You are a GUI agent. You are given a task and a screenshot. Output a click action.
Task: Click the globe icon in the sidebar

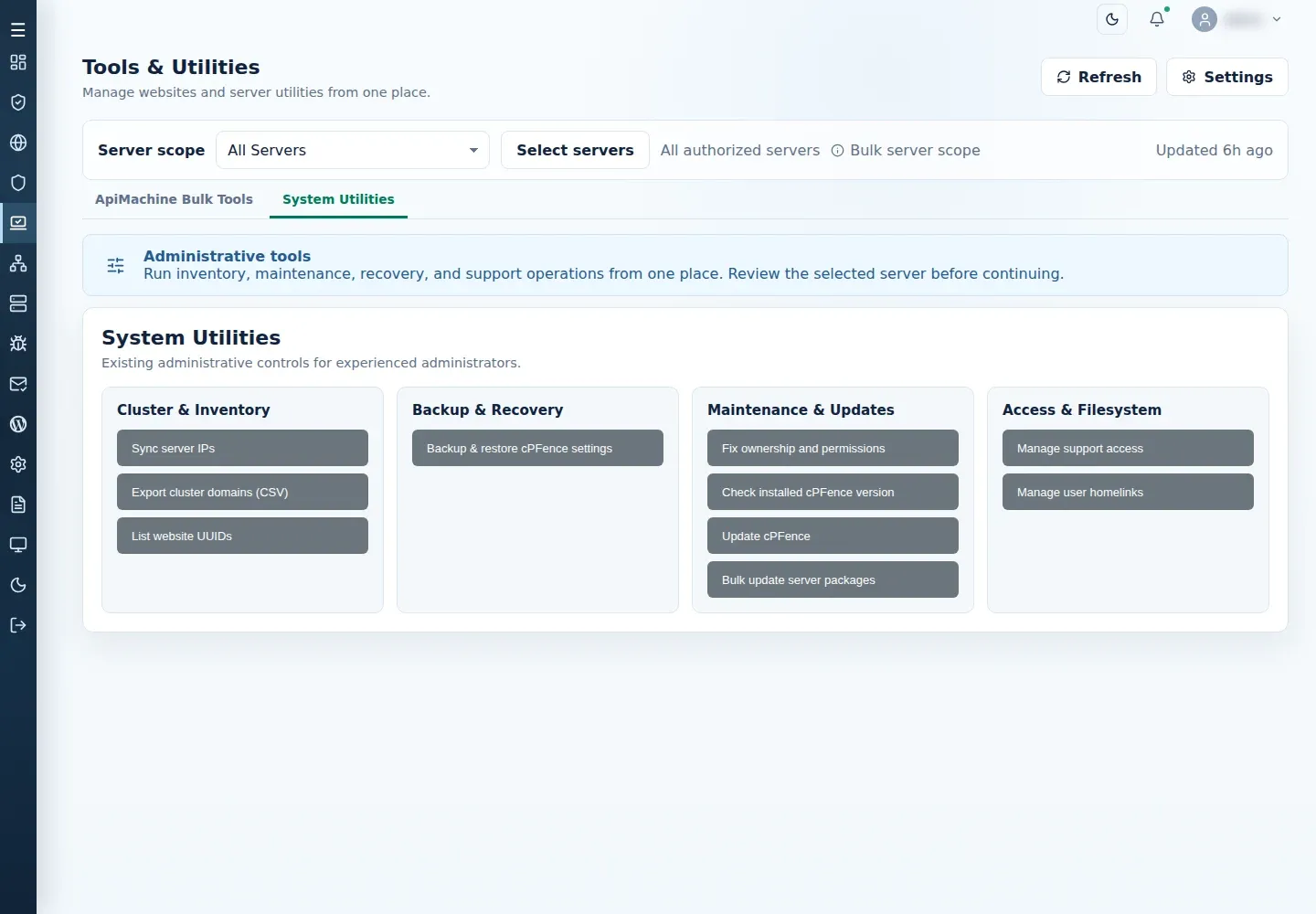click(18, 143)
